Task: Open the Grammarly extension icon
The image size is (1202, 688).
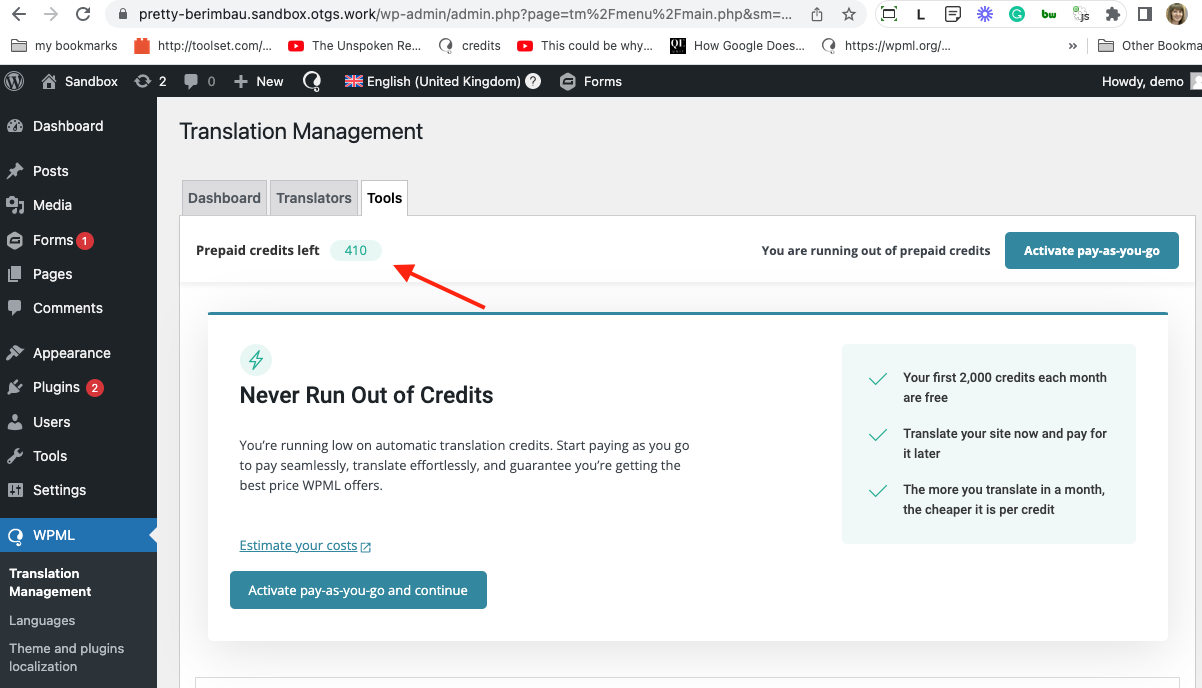Action: pyautogui.click(x=1017, y=14)
